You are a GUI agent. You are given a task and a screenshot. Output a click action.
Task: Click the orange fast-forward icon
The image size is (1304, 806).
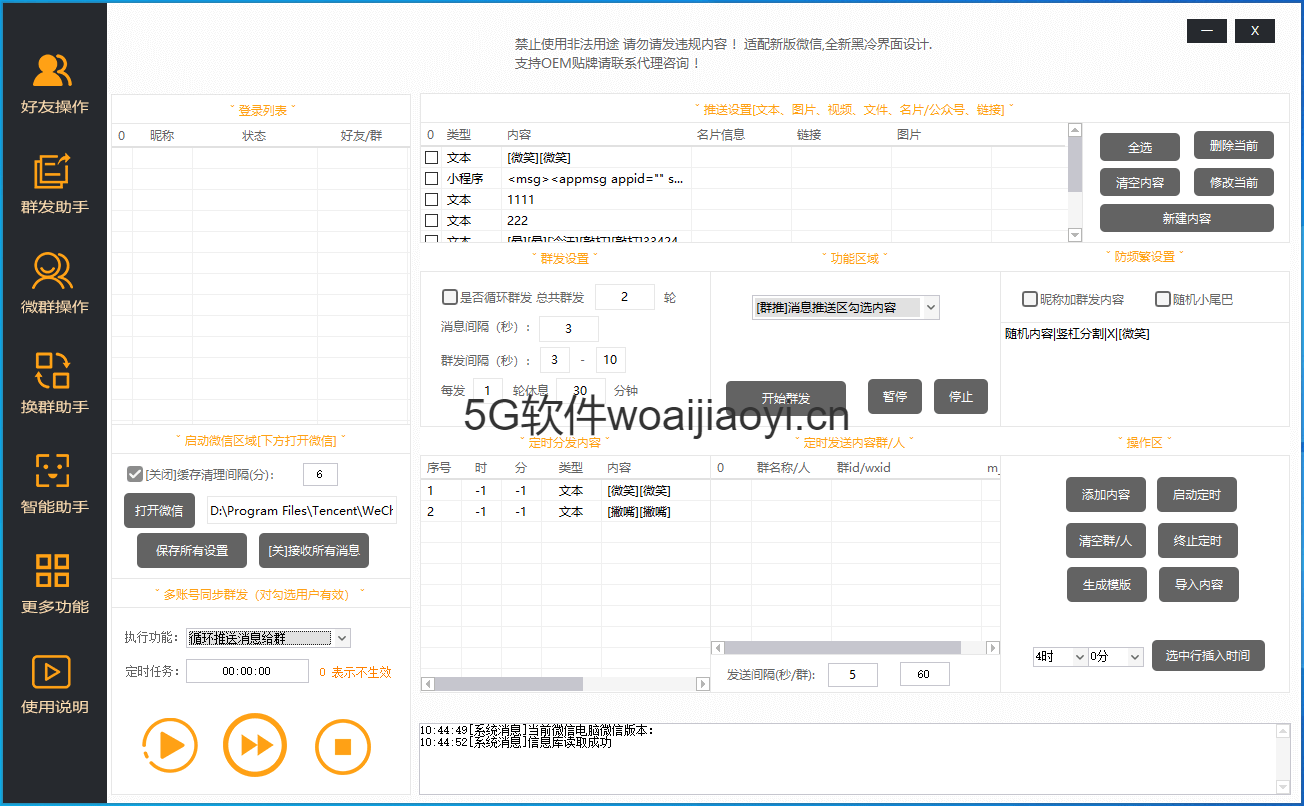tap(256, 745)
